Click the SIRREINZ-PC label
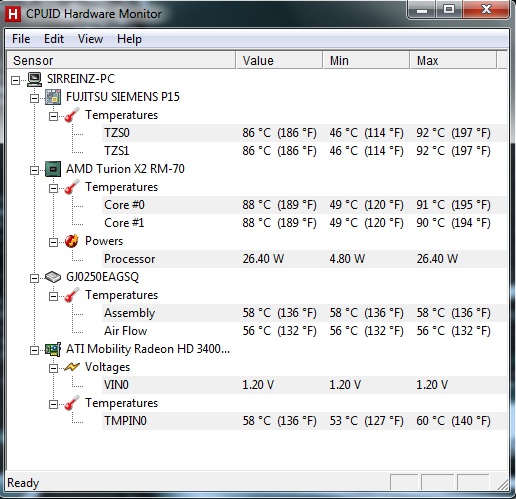 click(81, 79)
